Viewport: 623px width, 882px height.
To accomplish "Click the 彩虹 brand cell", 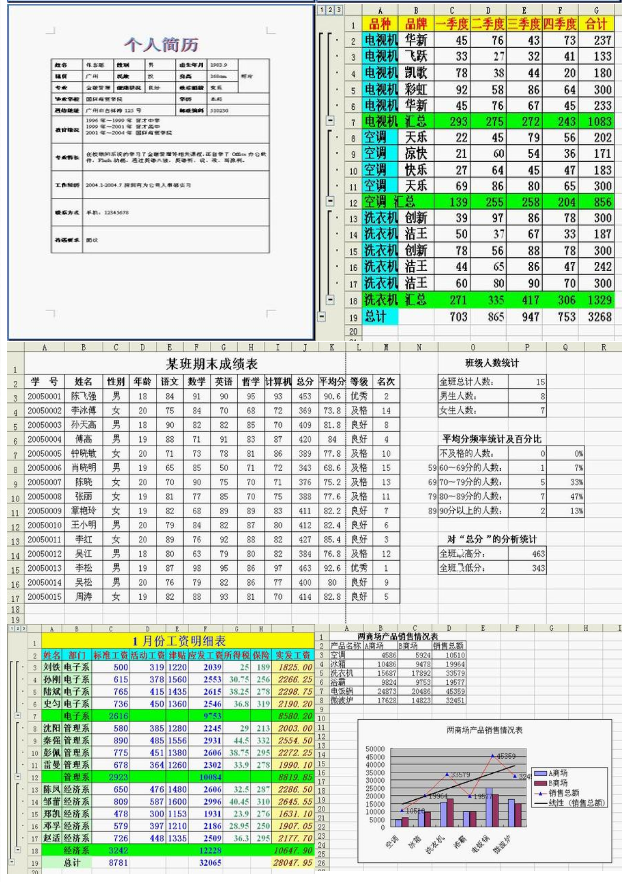I will [416, 89].
